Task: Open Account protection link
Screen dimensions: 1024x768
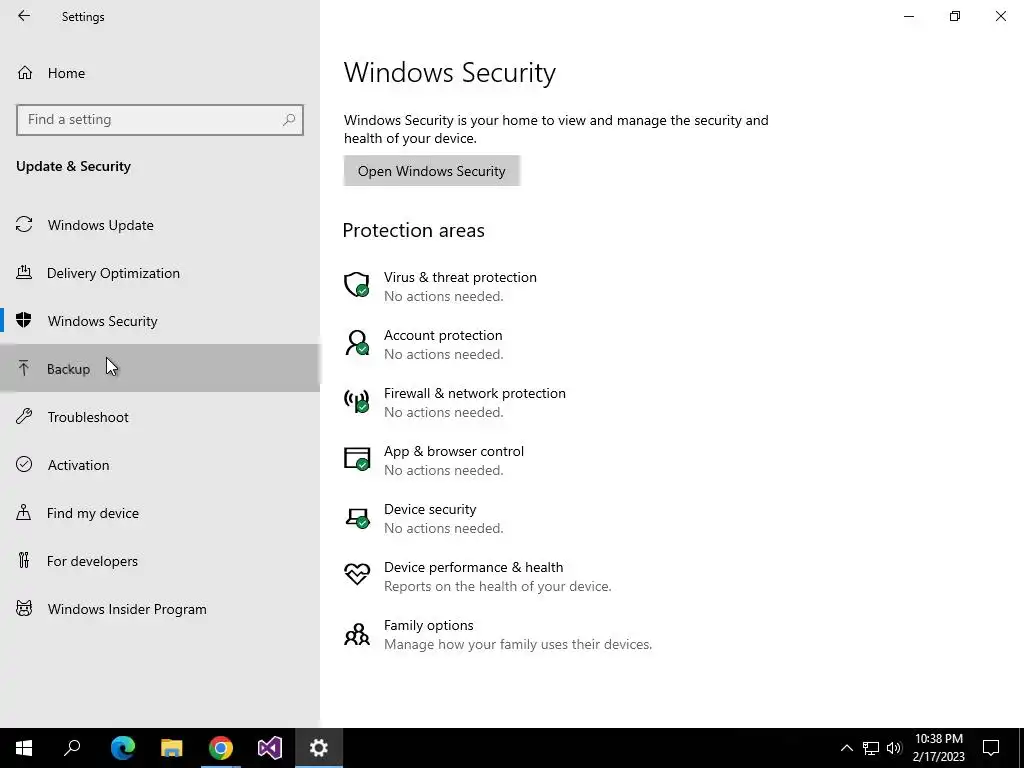Action: point(443,335)
